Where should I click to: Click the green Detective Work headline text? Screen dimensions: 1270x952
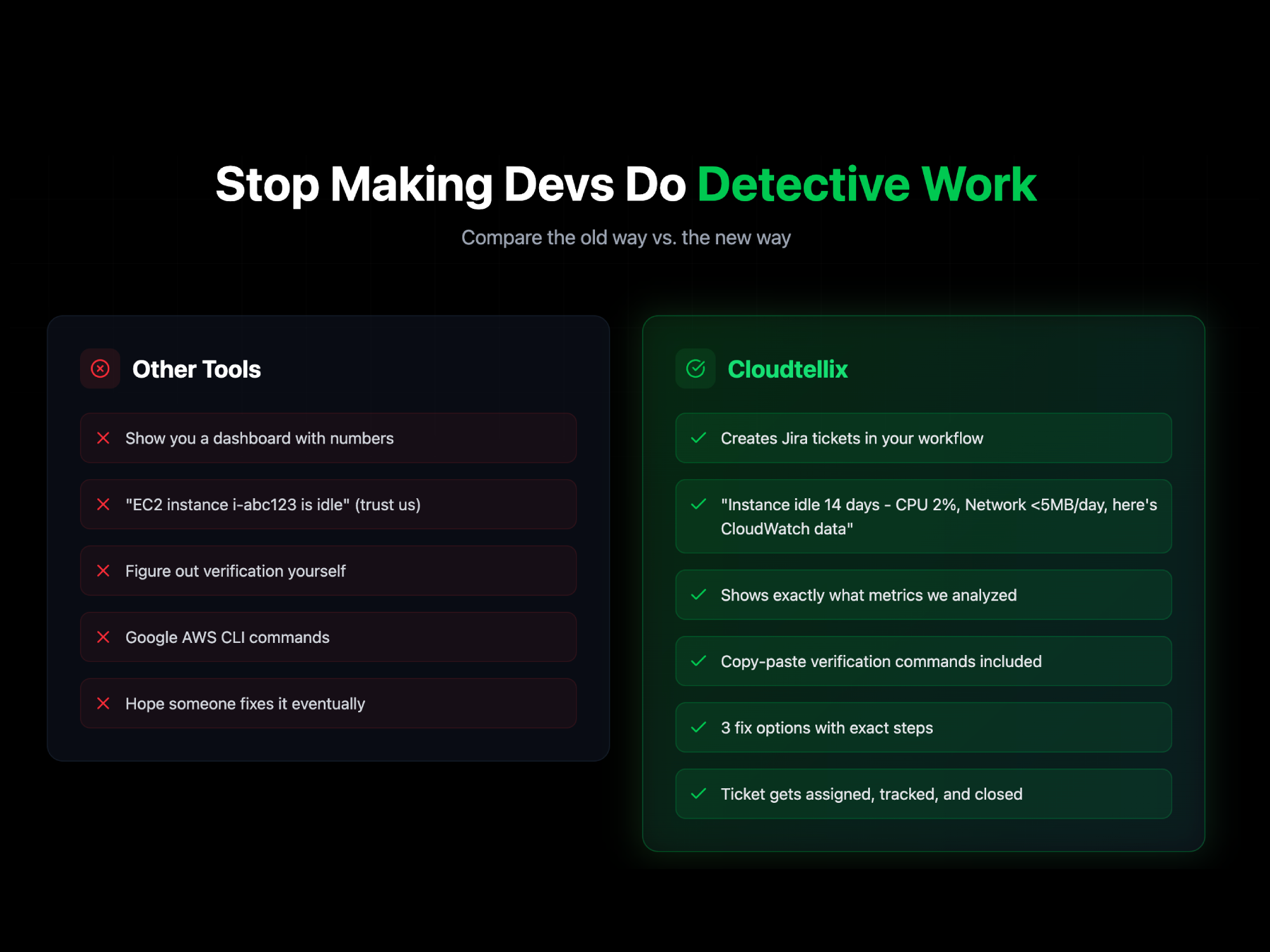pyautogui.click(x=867, y=185)
